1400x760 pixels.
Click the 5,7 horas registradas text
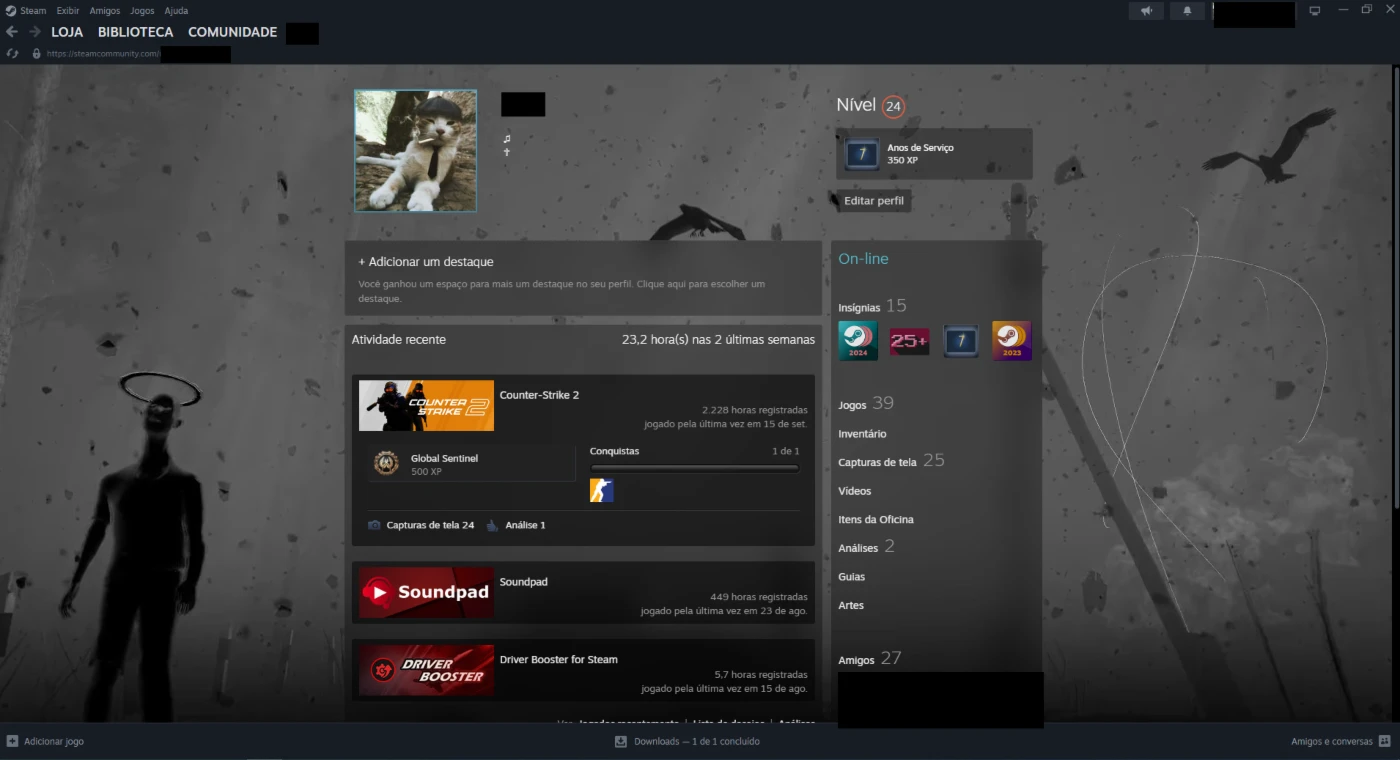coord(761,675)
